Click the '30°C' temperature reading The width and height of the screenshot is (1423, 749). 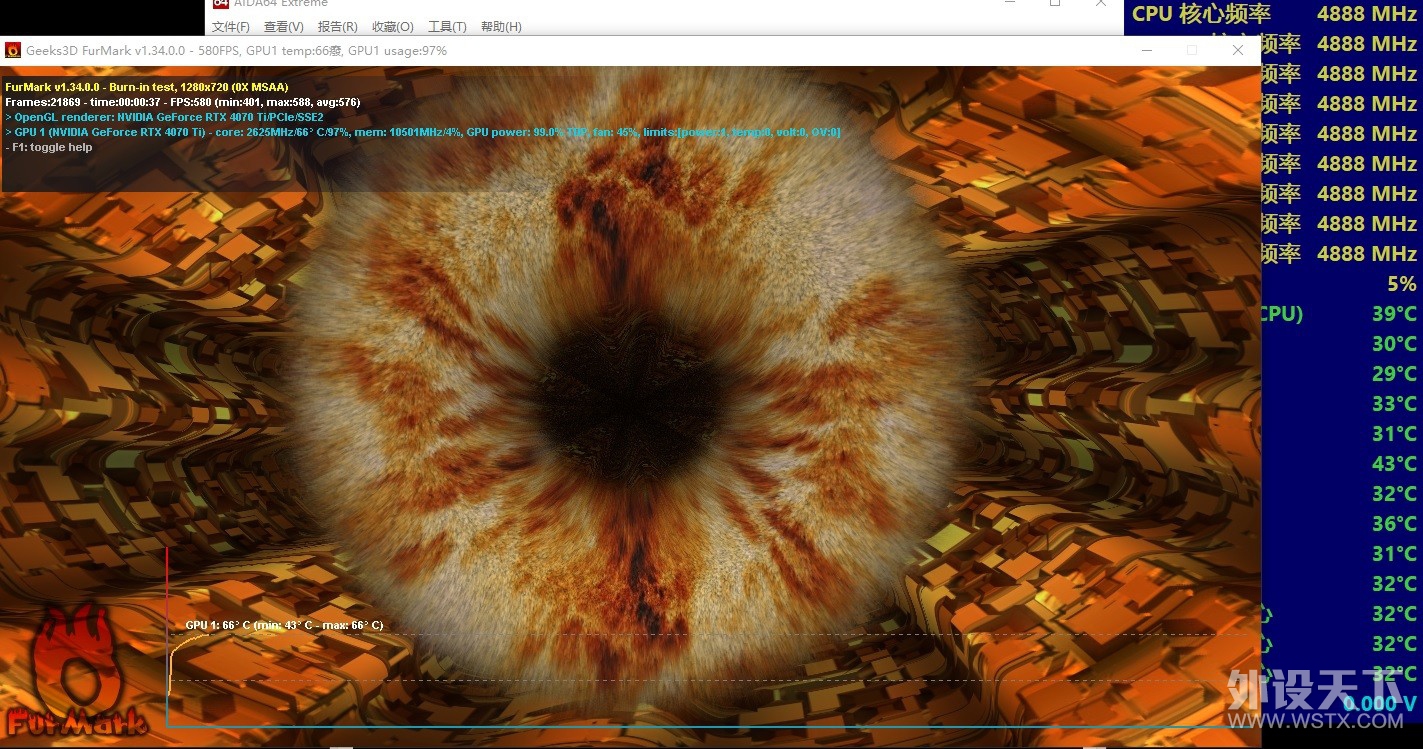click(x=1394, y=344)
